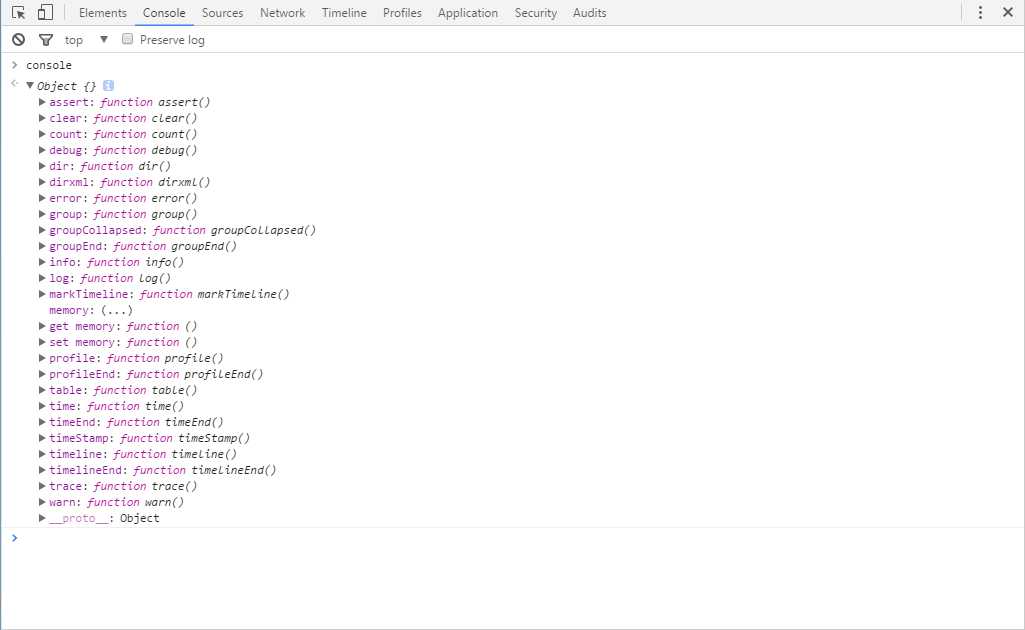This screenshot has width=1025, height=630.
Task: Expand the warn function entry
Action: point(42,502)
